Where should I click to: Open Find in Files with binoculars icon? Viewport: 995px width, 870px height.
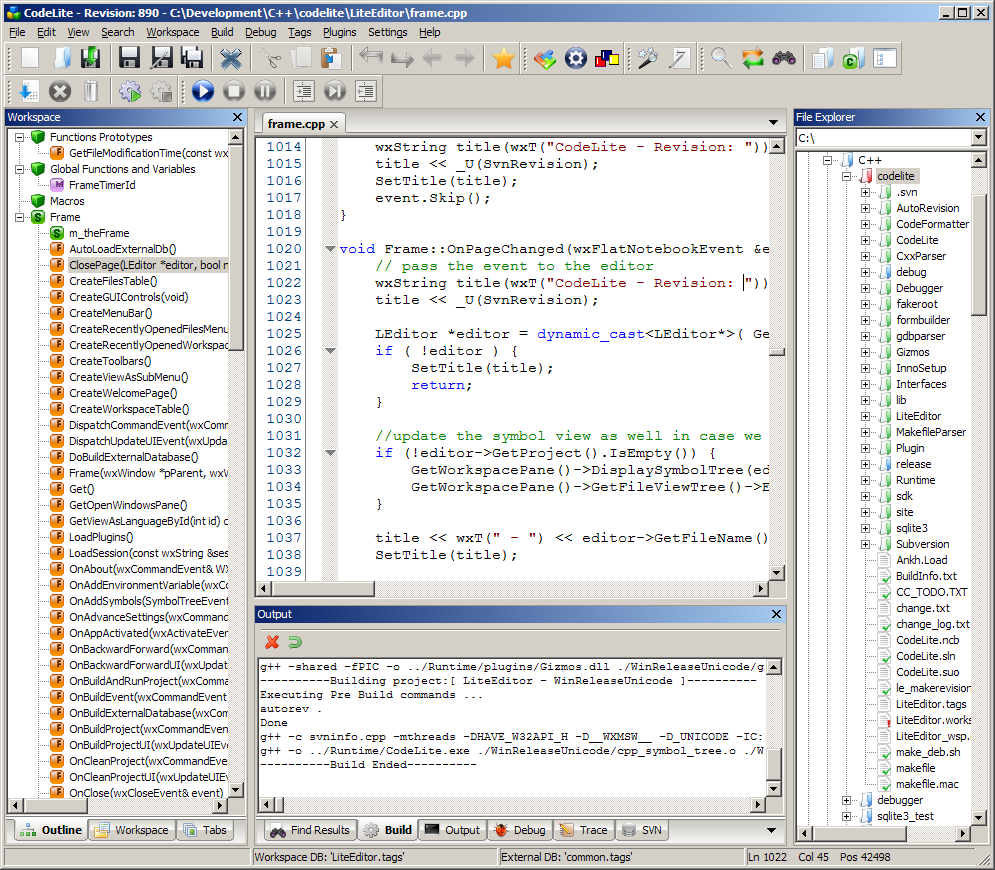pyautogui.click(x=784, y=59)
